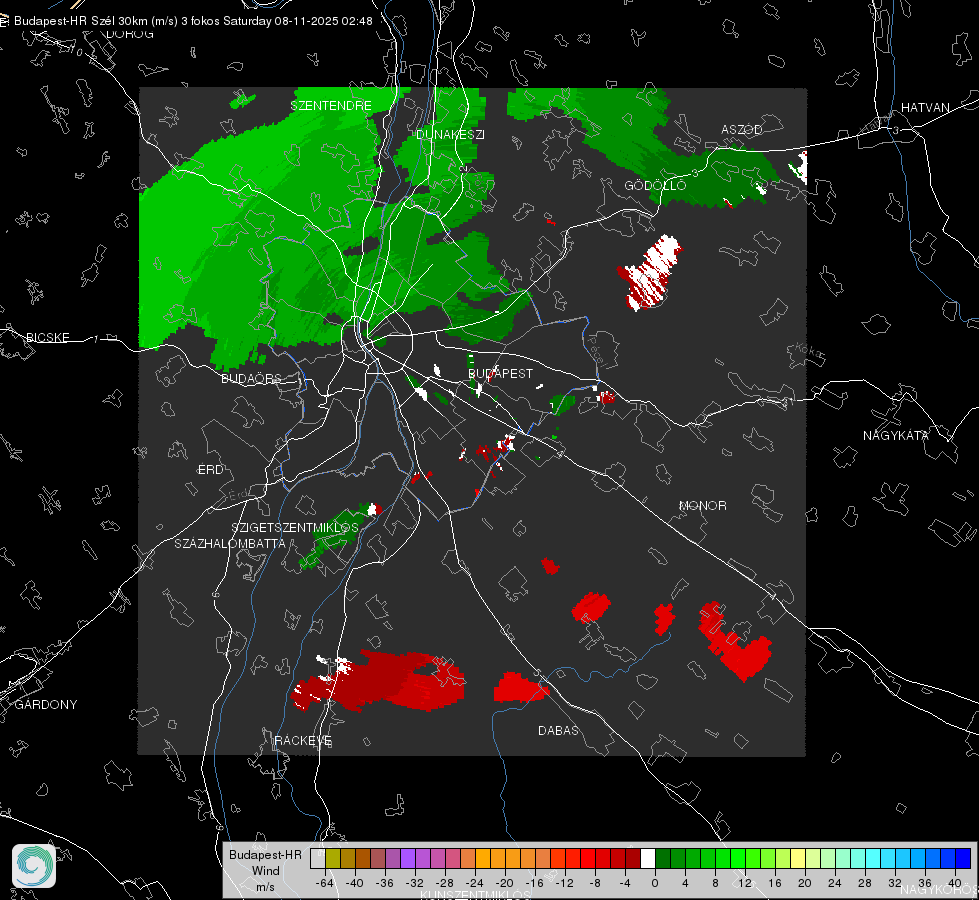Click the BUDAPEST city label
979x900 pixels.
click(501, 373)
